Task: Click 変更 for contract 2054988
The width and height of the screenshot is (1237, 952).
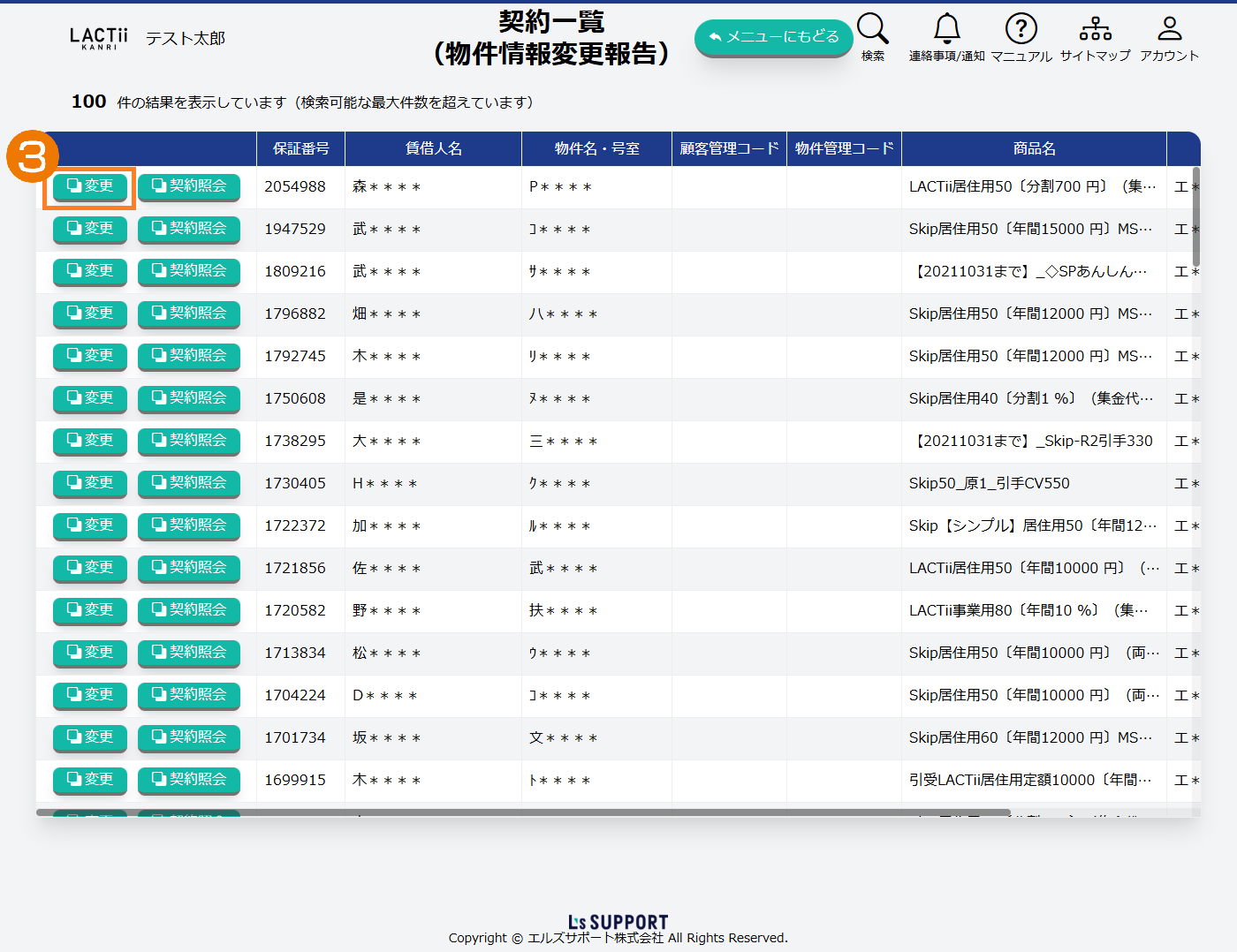Action: coord(90,186)
